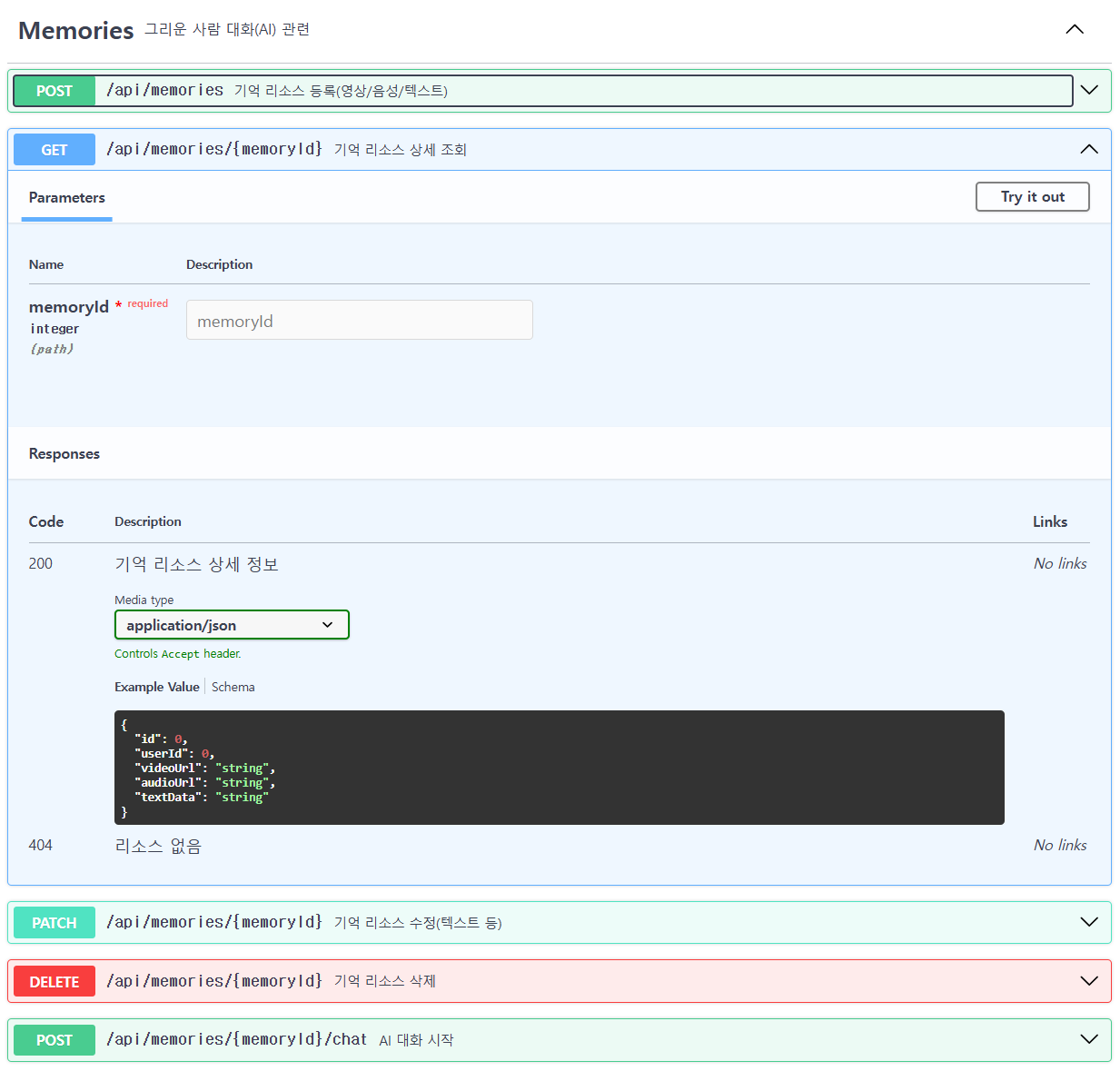Click the 'Media type' label
The image size is (1120, 1071).
(144, 600)
